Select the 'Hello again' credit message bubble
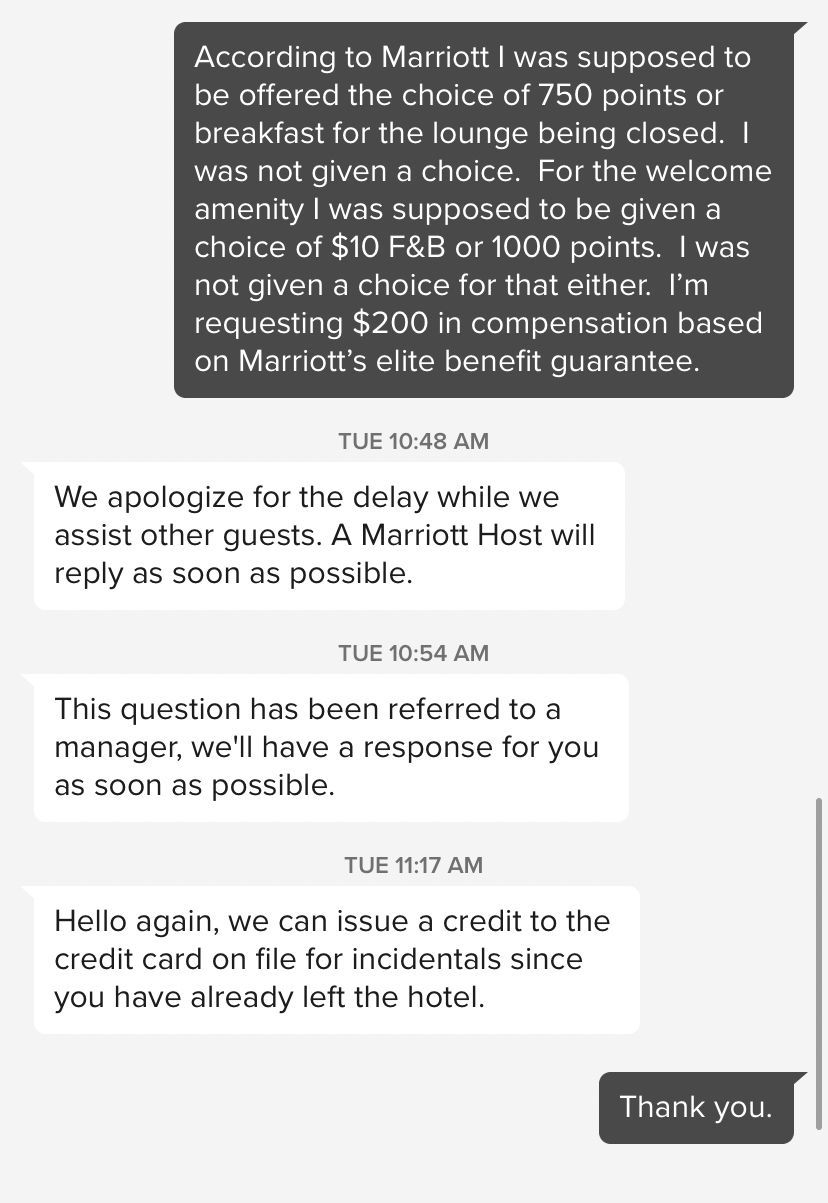Image resolution: width=828 pixels, height=1203 pixels. (336, 959)
